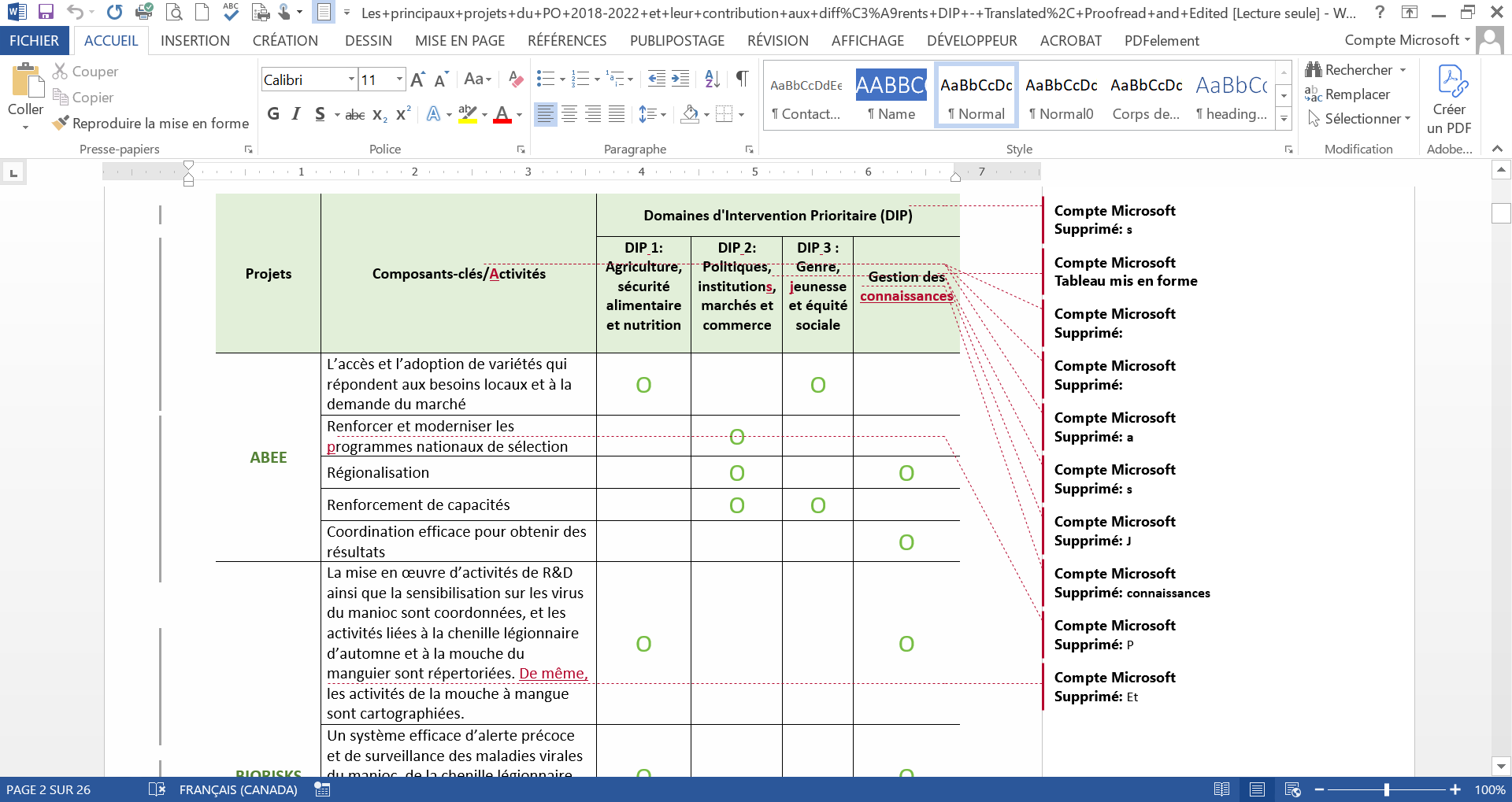Switch to the CRÉATION tab
1512x802 pixels.
[x=285, y=41]
